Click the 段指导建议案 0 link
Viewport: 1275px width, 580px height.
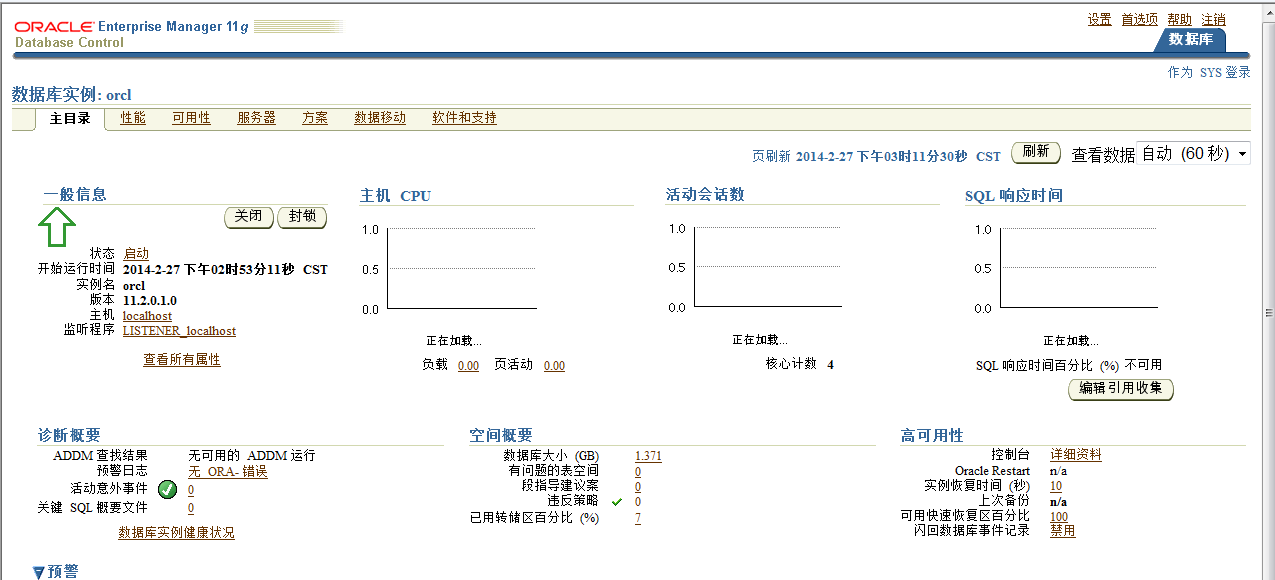tap(638, 486)
